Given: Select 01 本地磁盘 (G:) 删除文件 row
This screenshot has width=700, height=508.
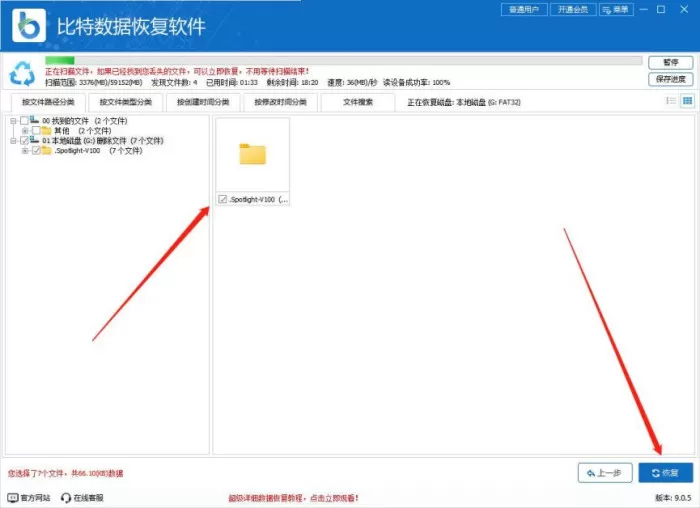Looking at the screenshot, I should coord(103,141).
